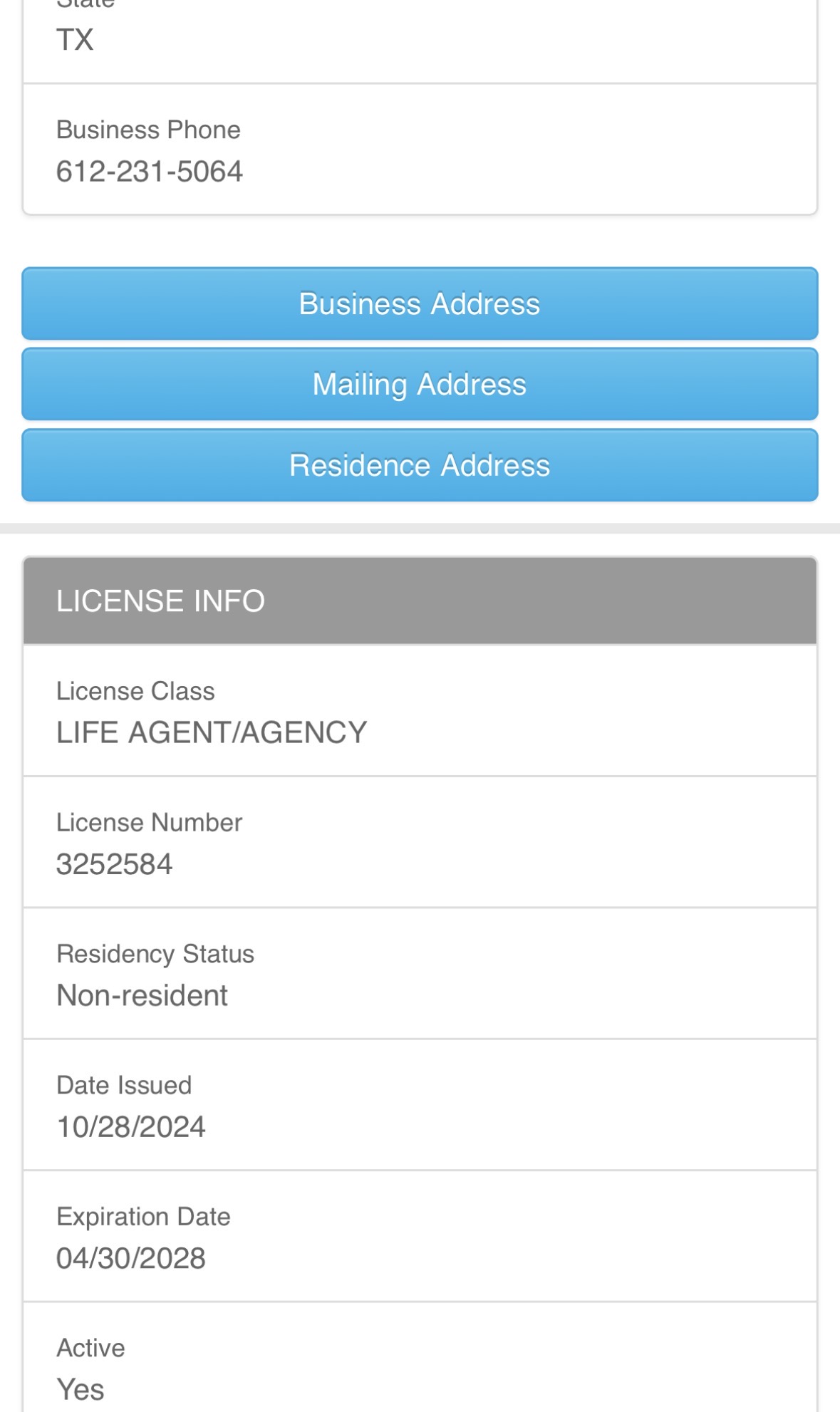Tap the LICENSE INFO section header
The width and height of the screenshot is (840, 1412).
click(420, 601)
